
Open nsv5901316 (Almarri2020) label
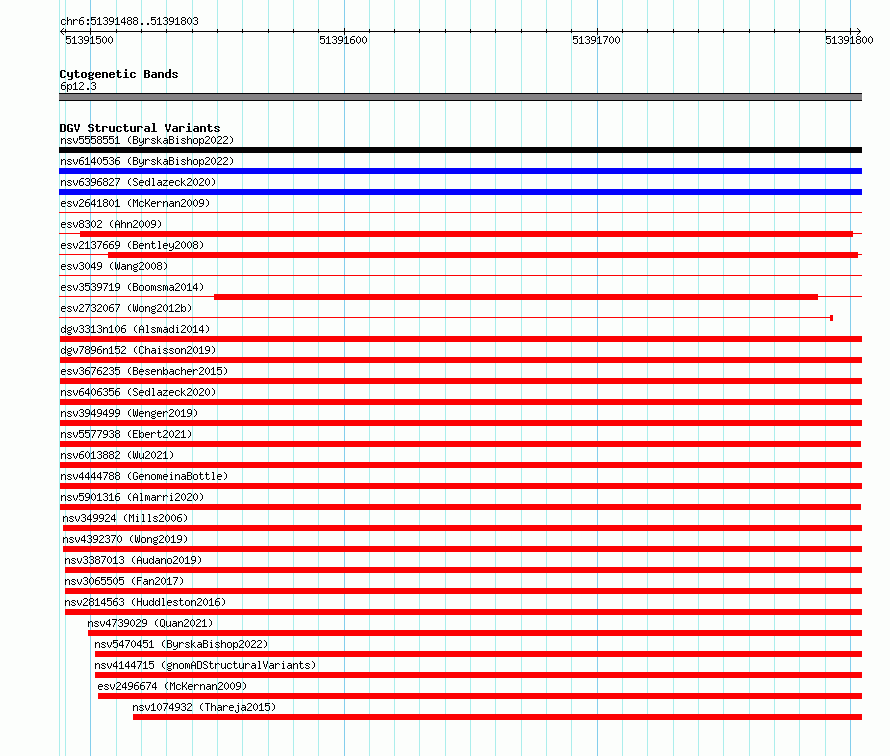(132, 497)
